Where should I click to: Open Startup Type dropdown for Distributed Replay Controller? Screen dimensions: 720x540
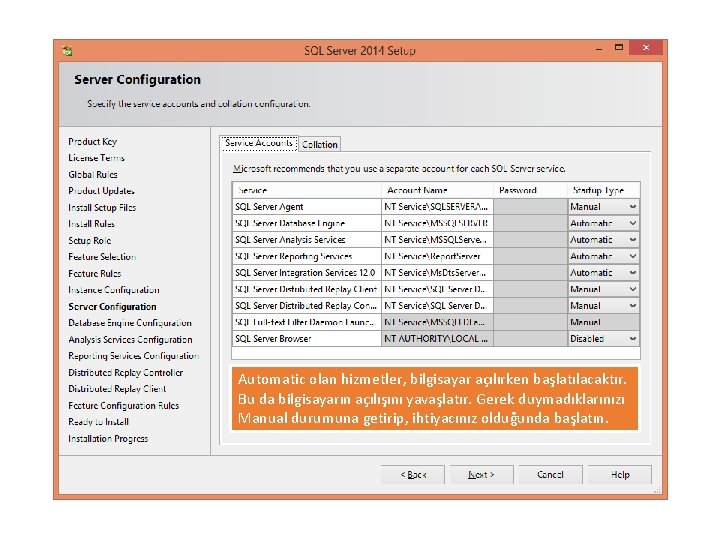[x=633, y=306]
